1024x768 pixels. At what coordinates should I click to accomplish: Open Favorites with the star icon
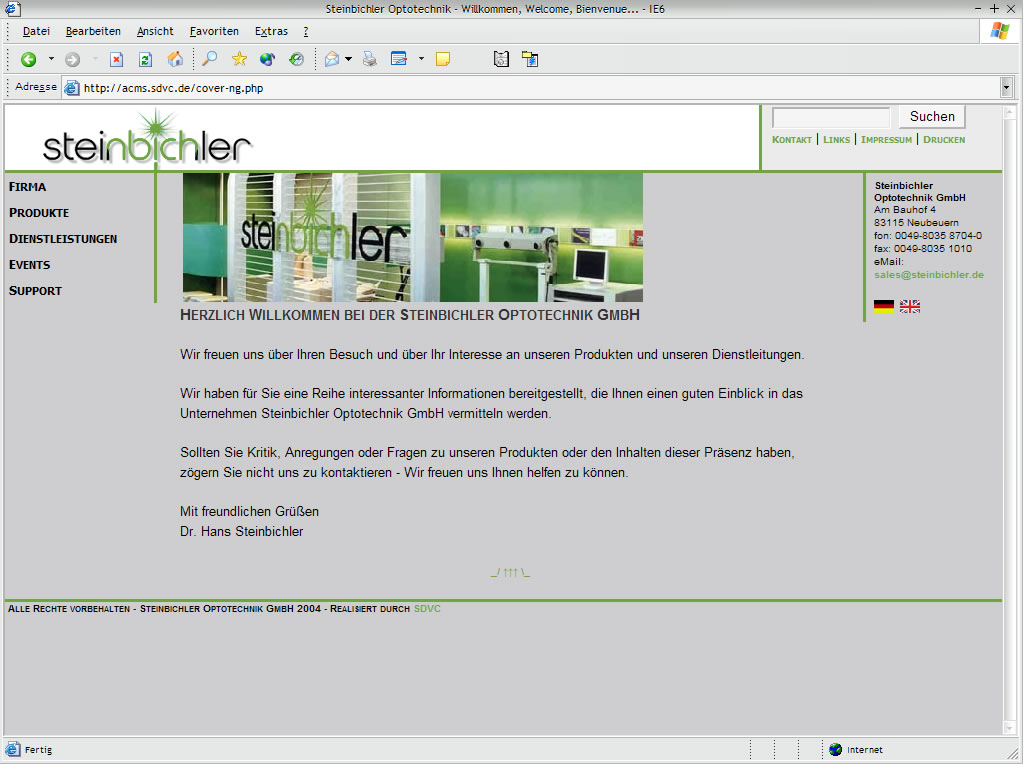[239, 59]
